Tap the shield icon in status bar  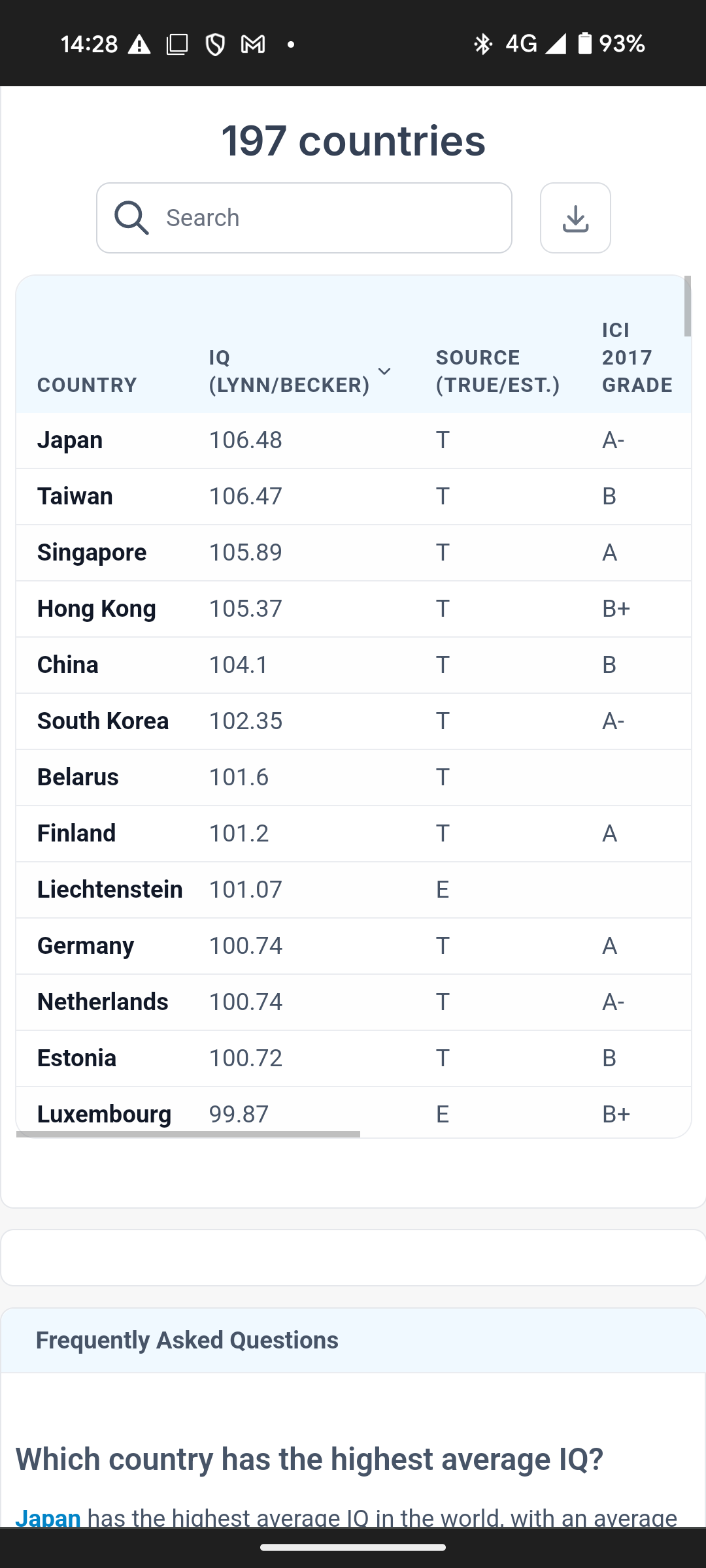click(215, 44)
